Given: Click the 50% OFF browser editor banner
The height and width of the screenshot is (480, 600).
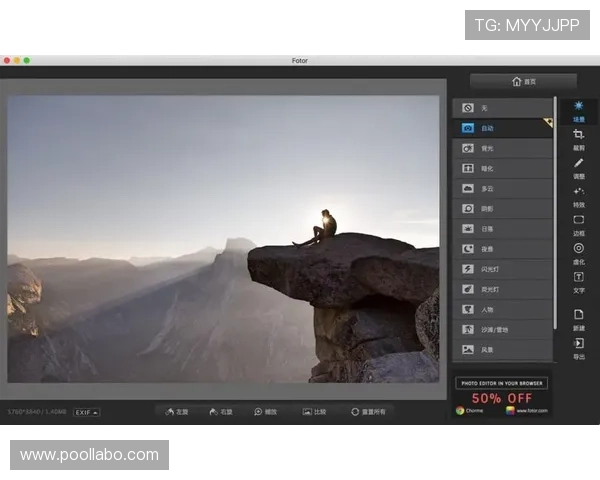Looking at the screenshot, I should (500, 396).
